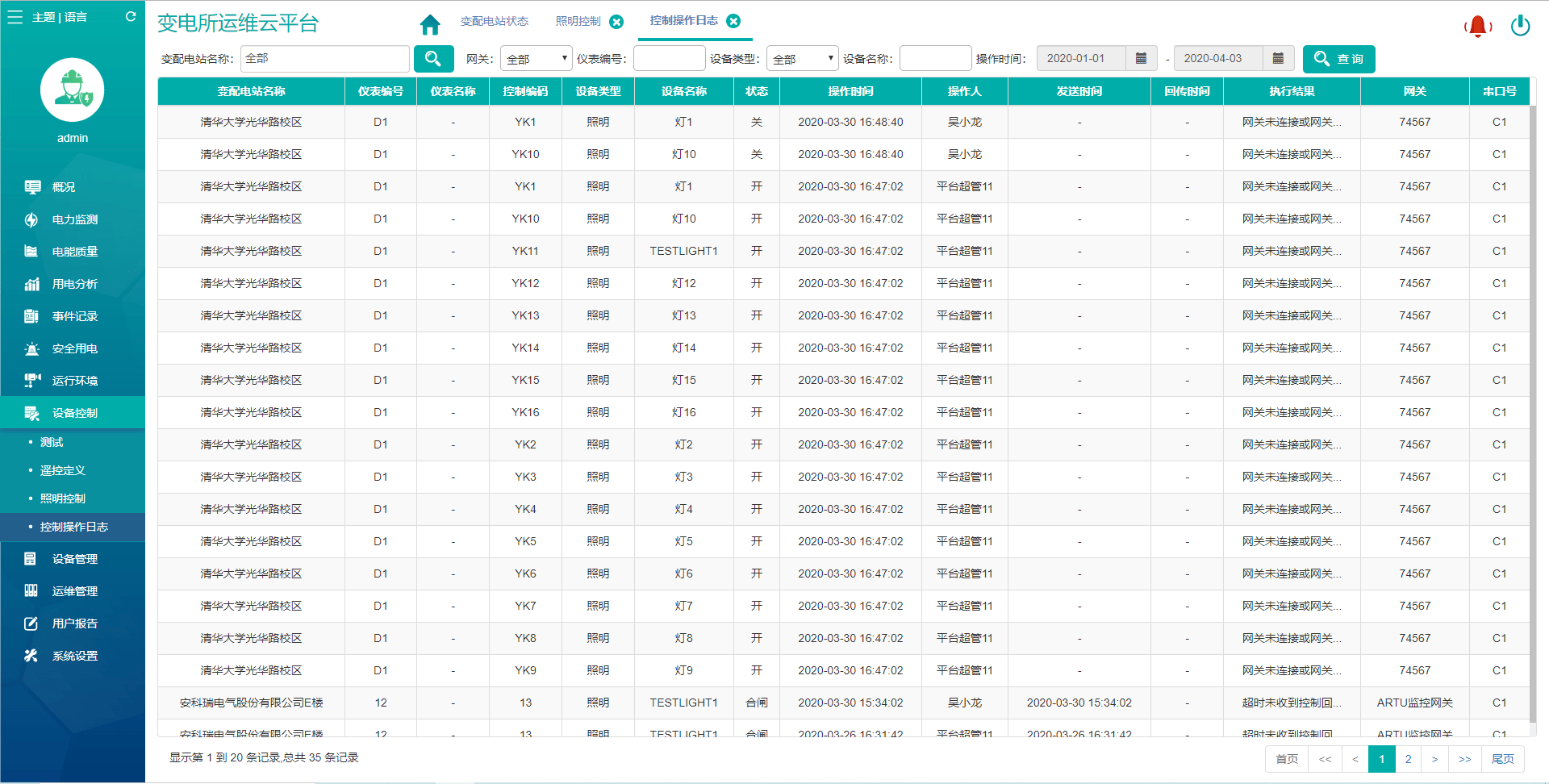1549x784 pixels.
Task: Select 控制操作日志 submenu item
Action: tap(73, 527)
